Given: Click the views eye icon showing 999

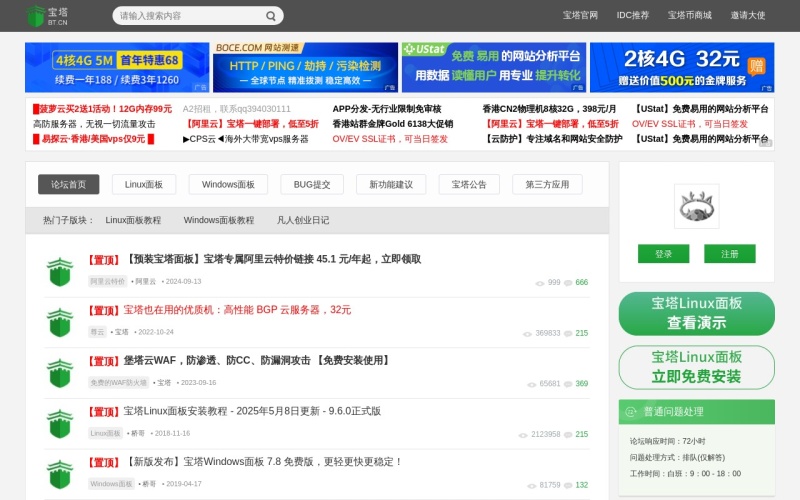Looking at the screenshot, I should coord(539,283).
